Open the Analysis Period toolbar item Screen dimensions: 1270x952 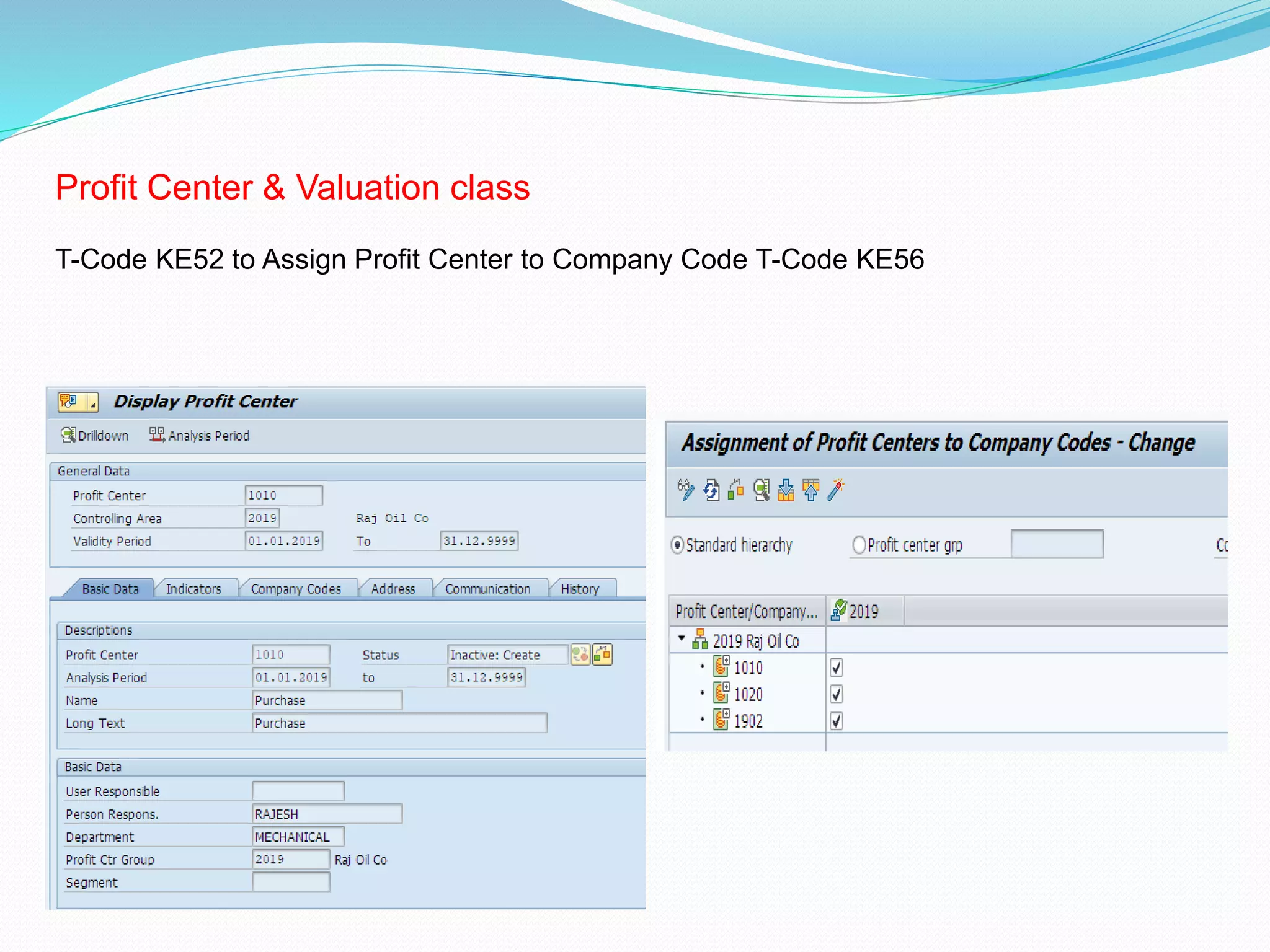point(200,436)
